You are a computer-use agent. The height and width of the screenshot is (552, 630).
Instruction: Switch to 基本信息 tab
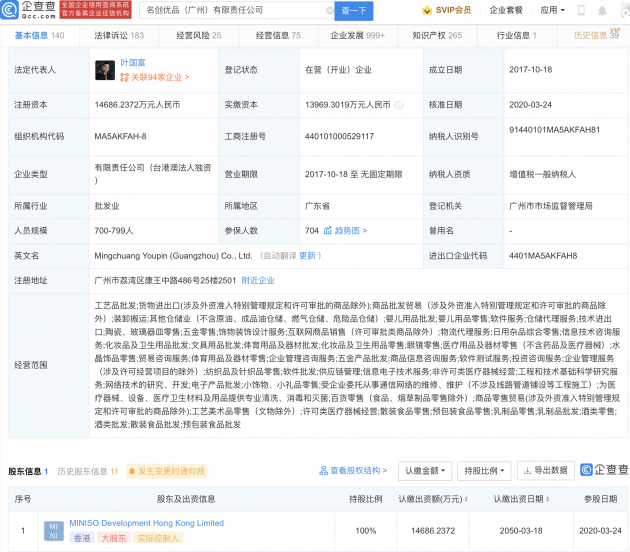click(x=39, y=35)
